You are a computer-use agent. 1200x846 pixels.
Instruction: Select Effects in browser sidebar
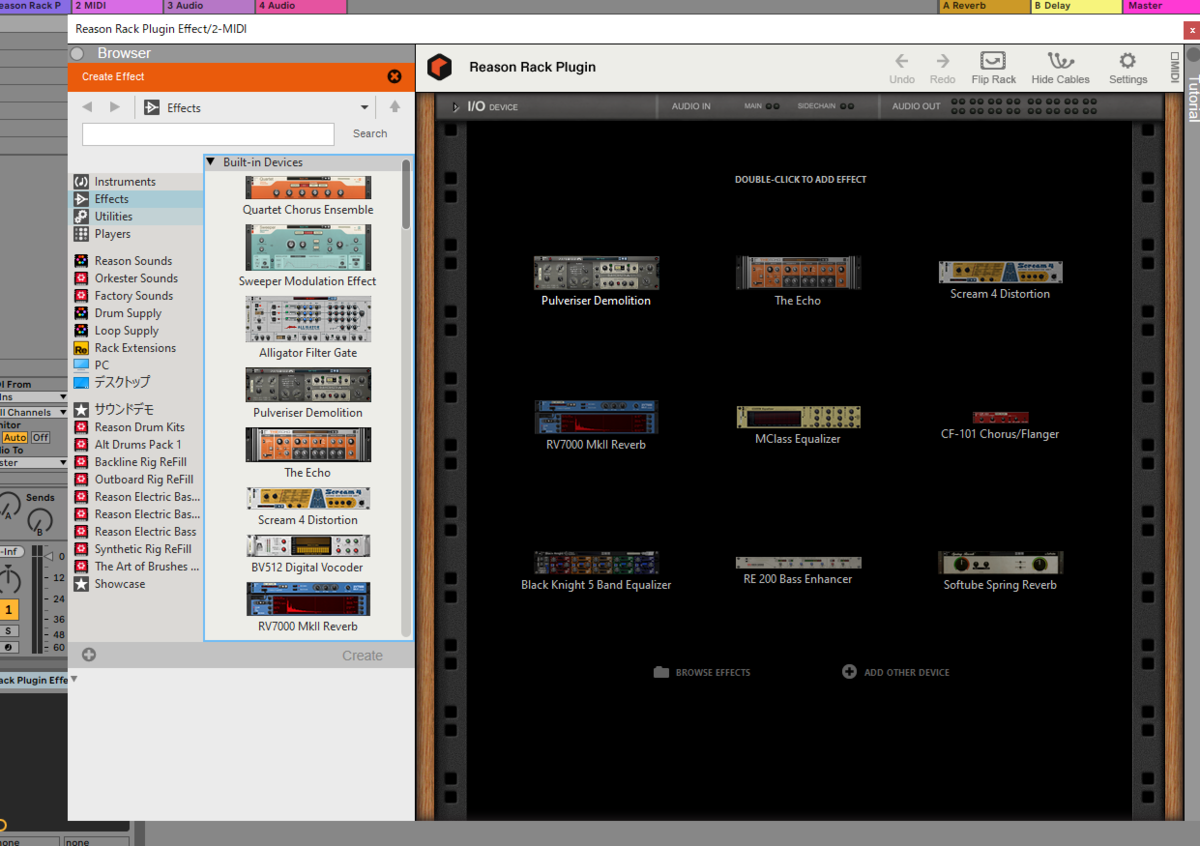click(x=111, y=199)
